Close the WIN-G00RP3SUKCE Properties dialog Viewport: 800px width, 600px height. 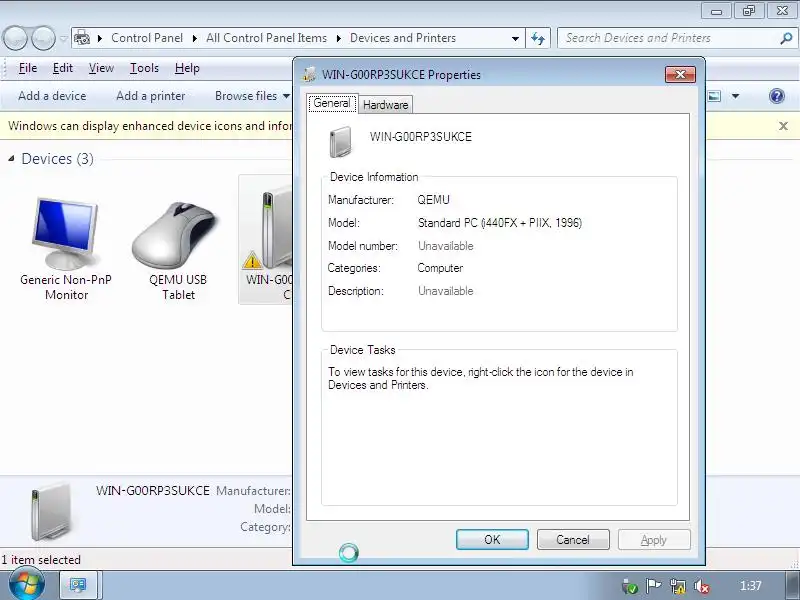680,74
